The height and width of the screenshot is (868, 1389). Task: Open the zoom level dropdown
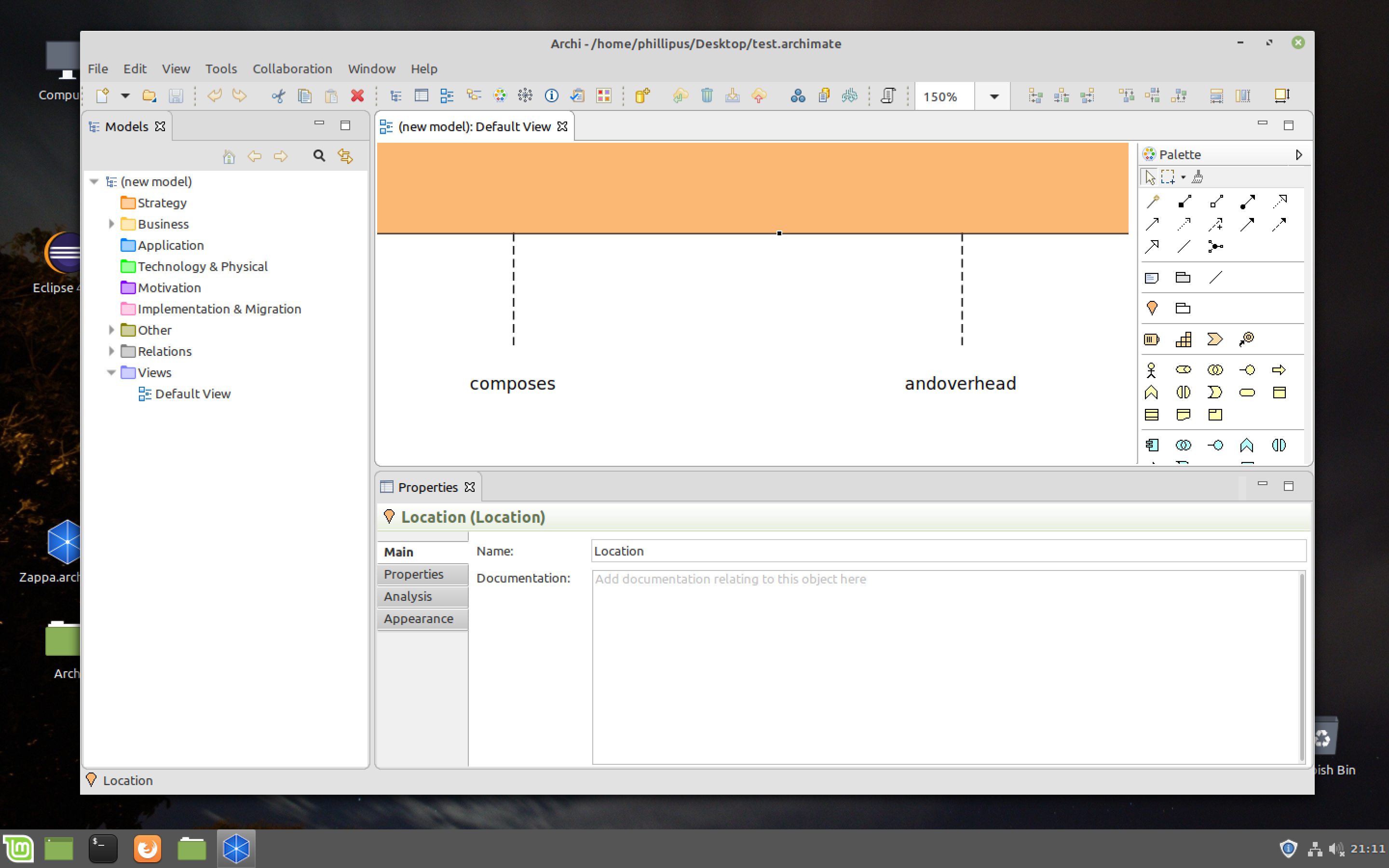click(x=993, y=96)
